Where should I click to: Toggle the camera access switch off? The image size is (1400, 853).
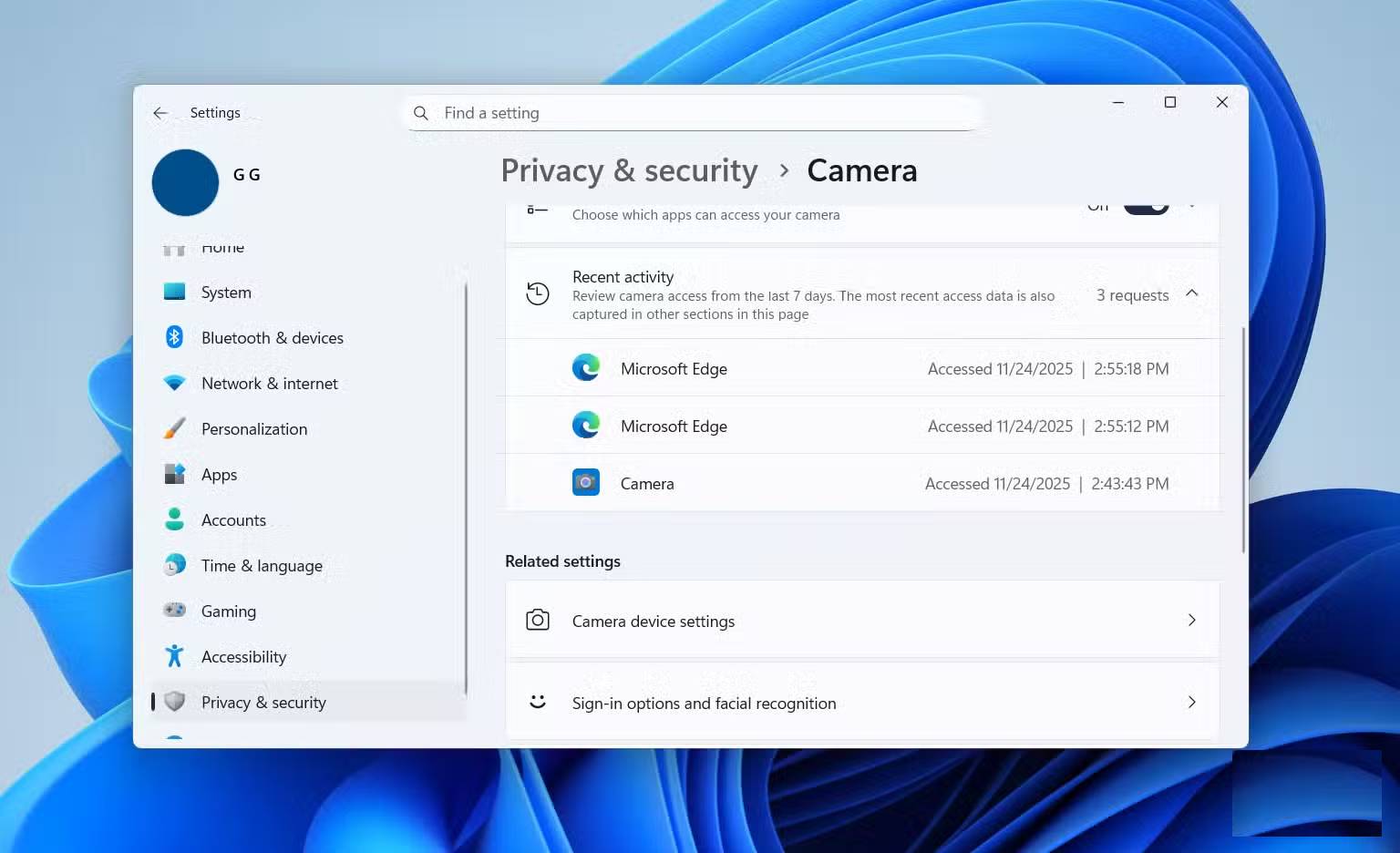tap(1145, 204)
